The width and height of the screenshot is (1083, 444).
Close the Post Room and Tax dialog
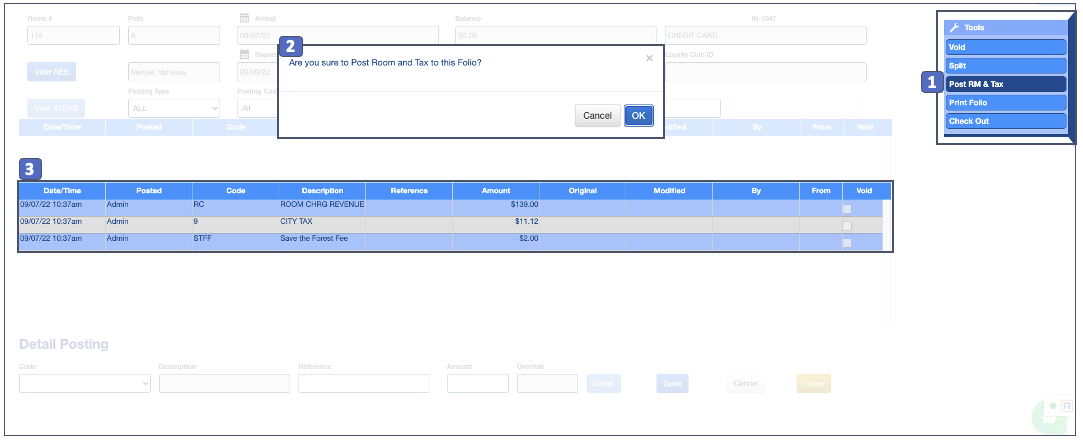649,58
